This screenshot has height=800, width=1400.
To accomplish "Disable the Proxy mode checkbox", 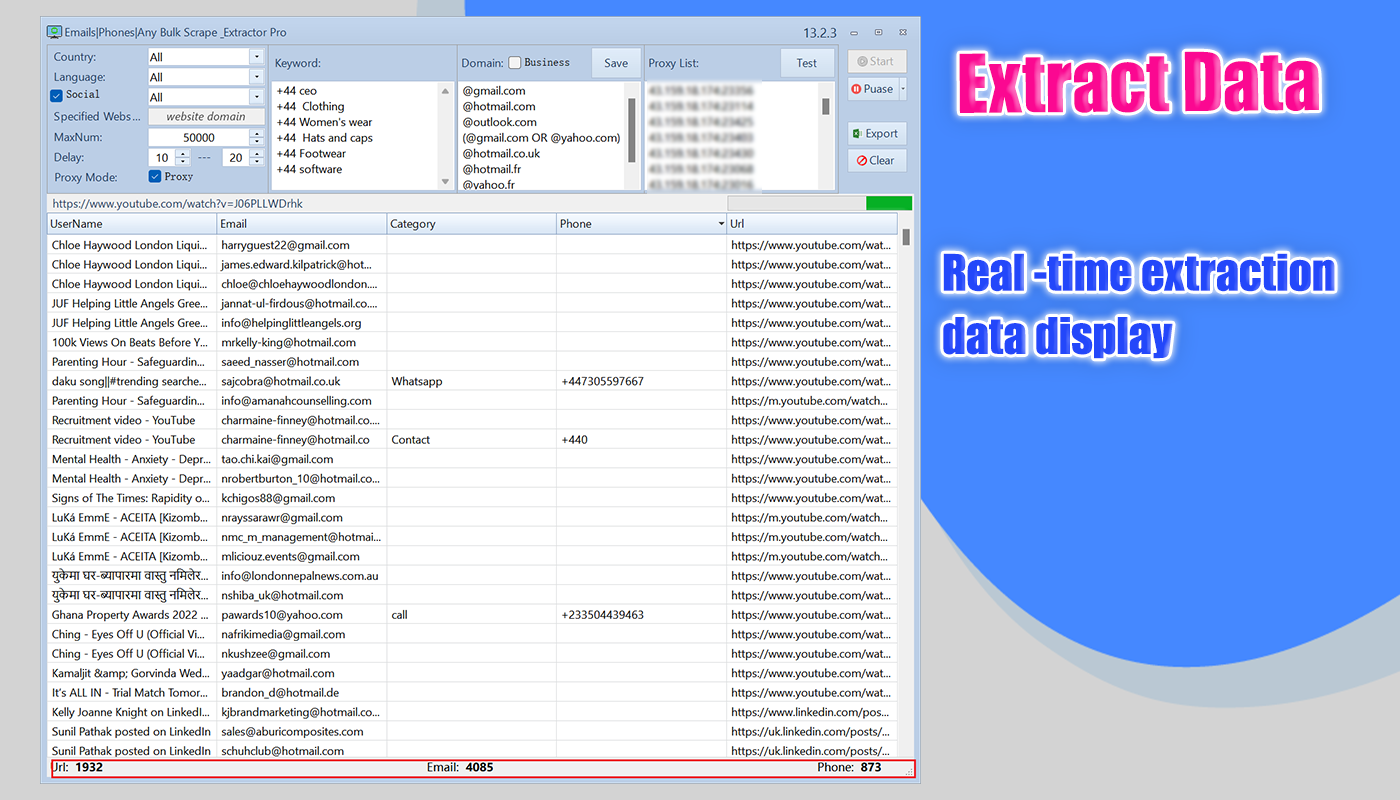I will pyautogui.click(x=155, y=177).
